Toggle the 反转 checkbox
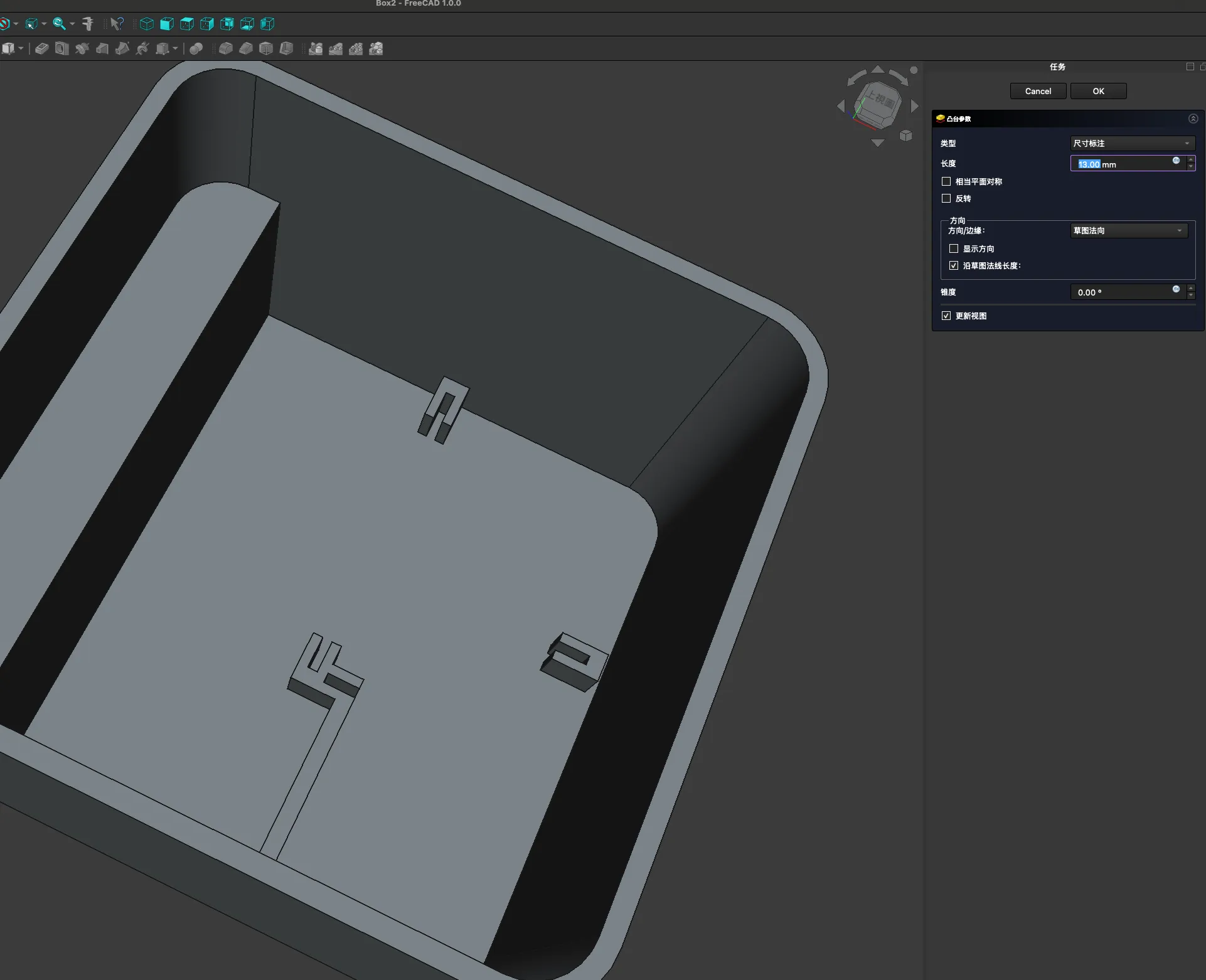 coord(946,198)
